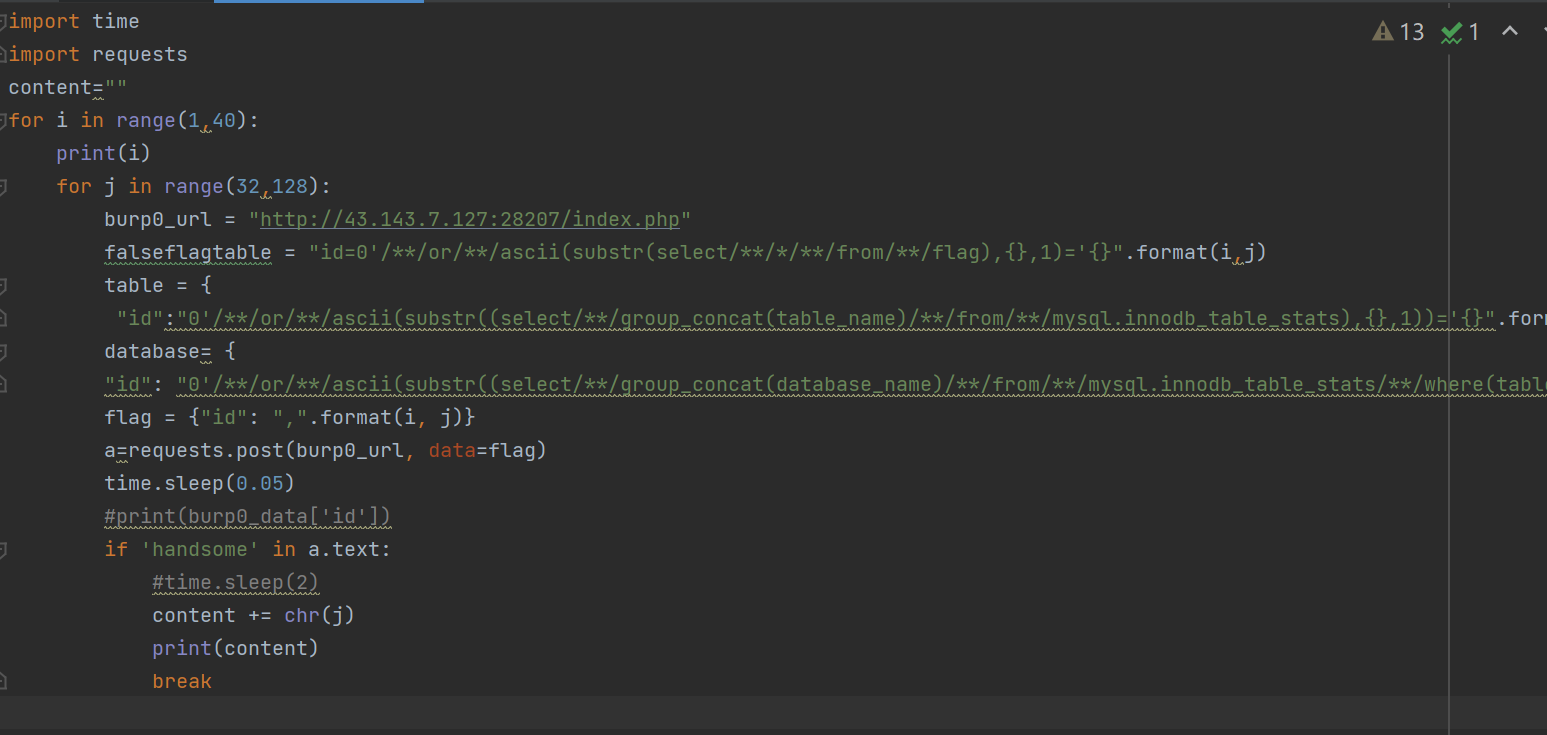Click 'group_concat(table_name)' in the table query
Image resolution: width=1547 pixels, height=735 pixels.
(x=765, y=318)
